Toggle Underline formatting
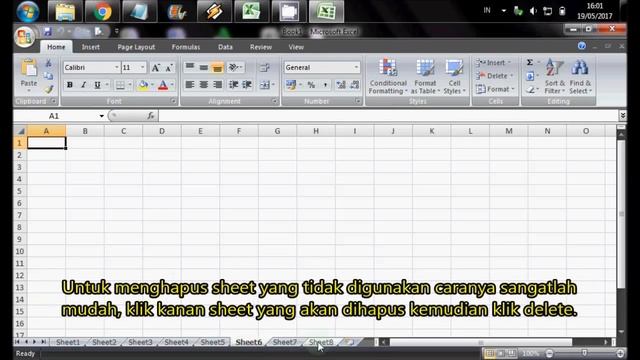Image resolution: width=640 pixels, height=360 pixels. point(97,85)
